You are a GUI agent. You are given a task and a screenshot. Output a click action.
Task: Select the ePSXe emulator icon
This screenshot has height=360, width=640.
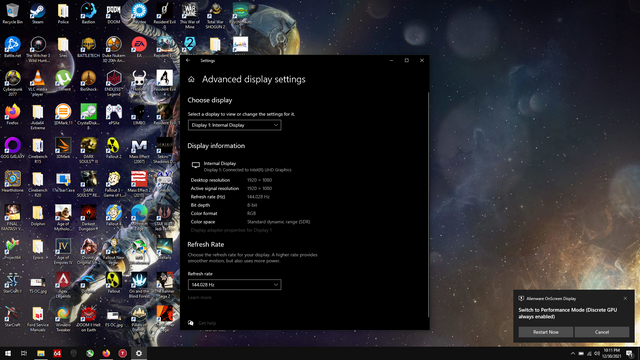(x=113, y=114)
